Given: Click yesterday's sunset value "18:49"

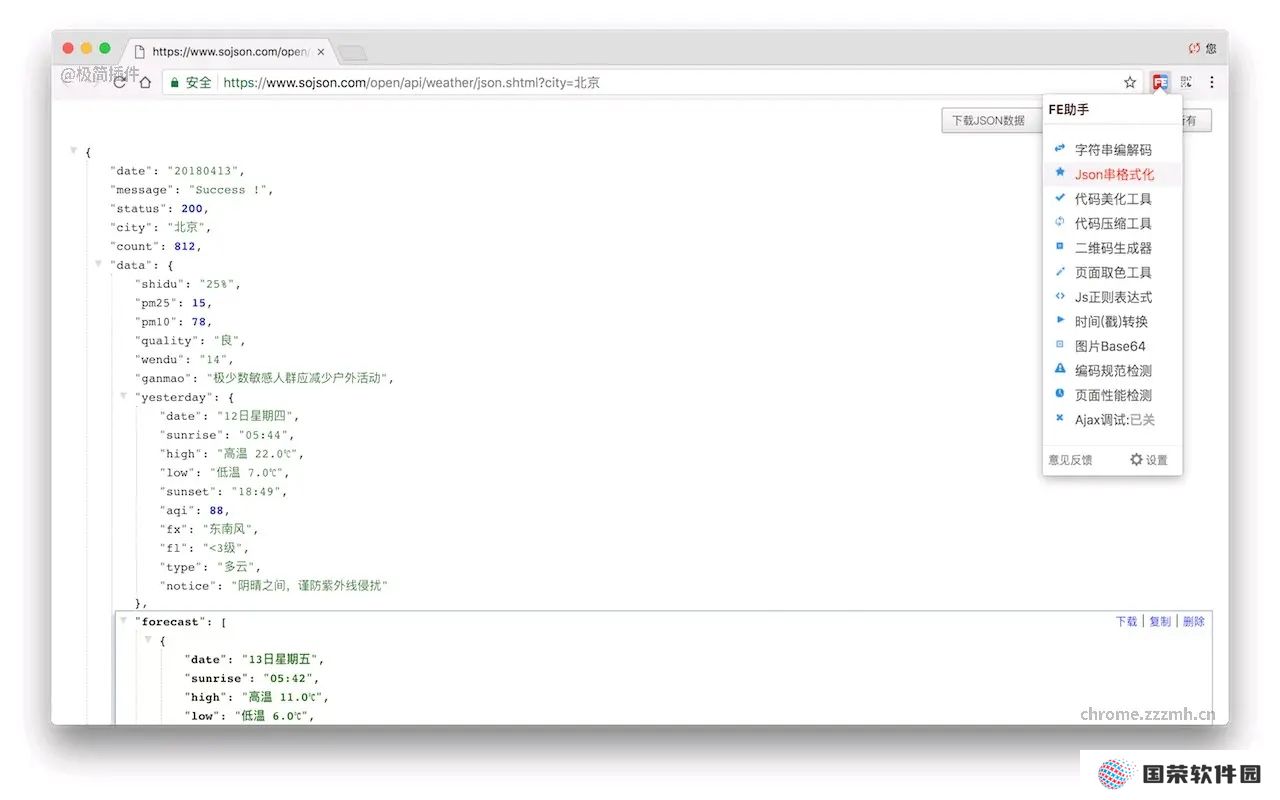Looking at the screenshot, I should pyautogui.click(x=254, y=492).
